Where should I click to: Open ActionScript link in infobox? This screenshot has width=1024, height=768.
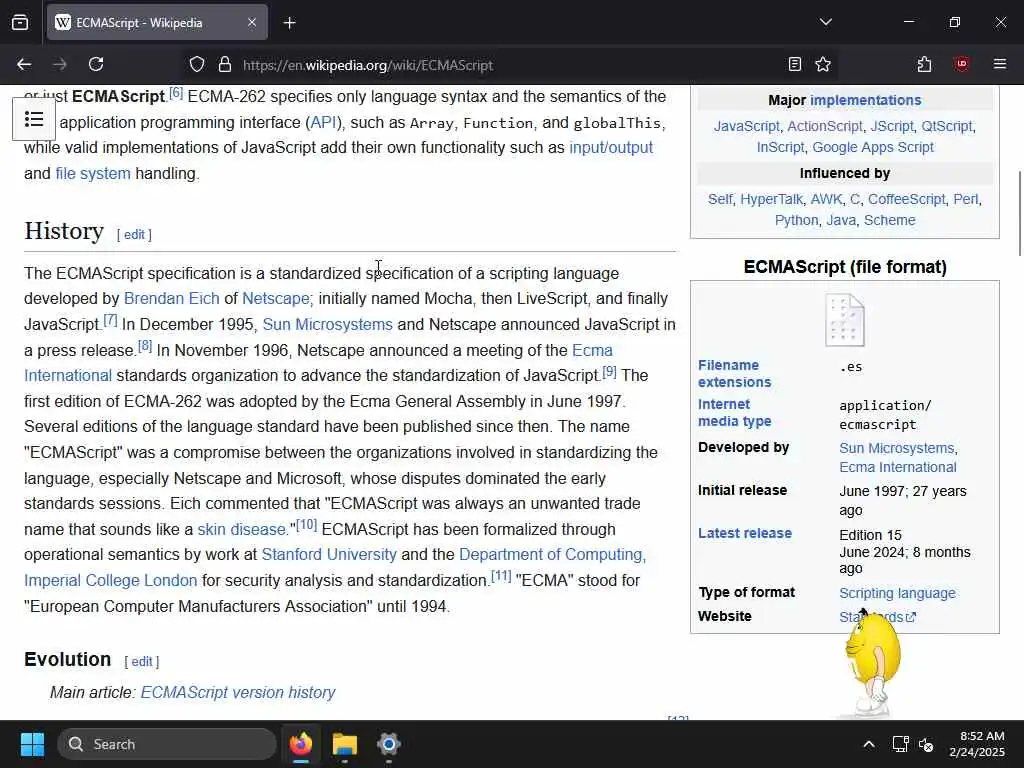(x=825, y=126)
